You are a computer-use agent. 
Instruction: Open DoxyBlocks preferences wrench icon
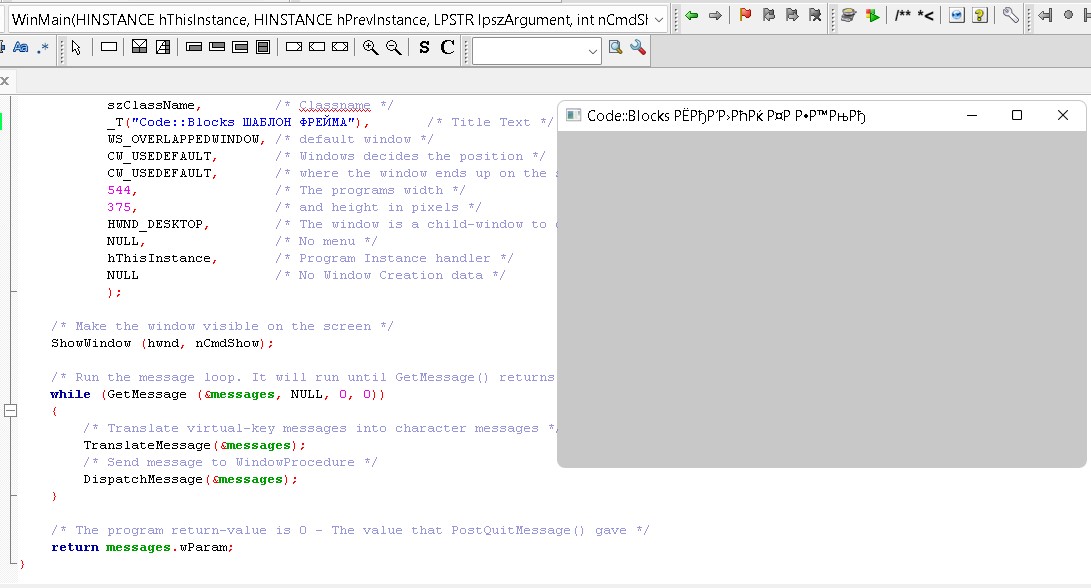click(x=1010, y=15)
